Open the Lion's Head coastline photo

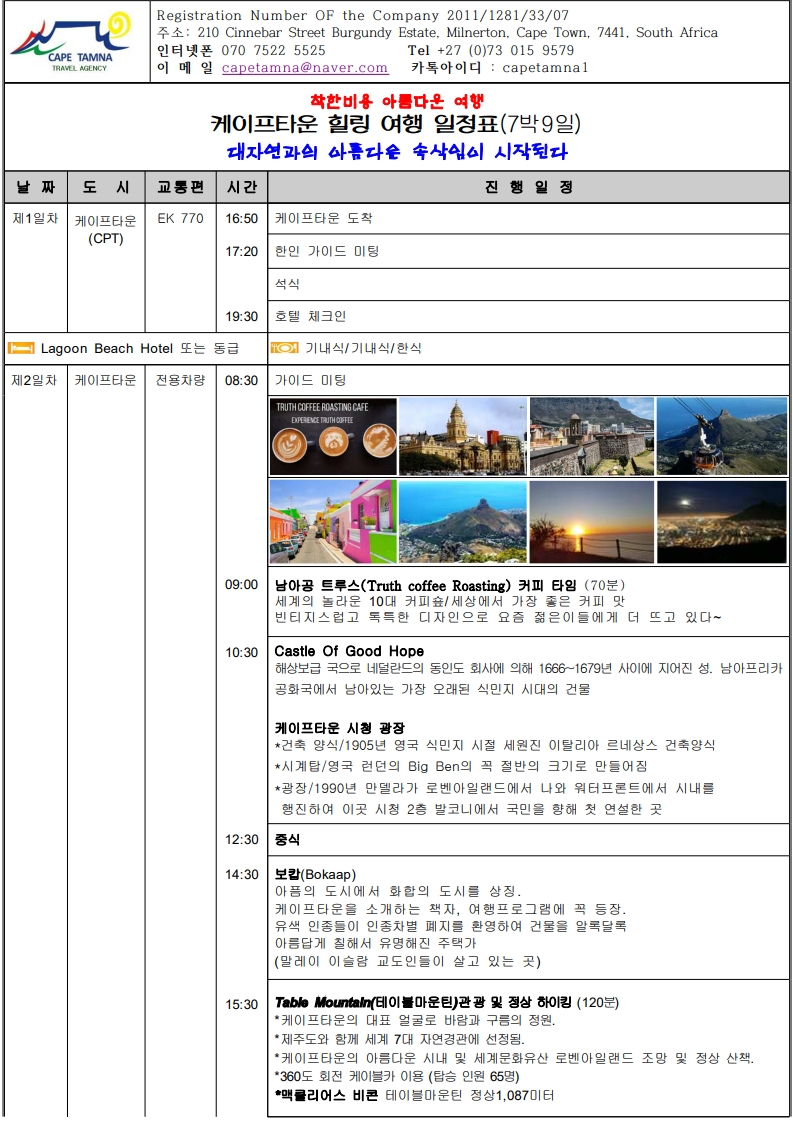click(462, 522)
